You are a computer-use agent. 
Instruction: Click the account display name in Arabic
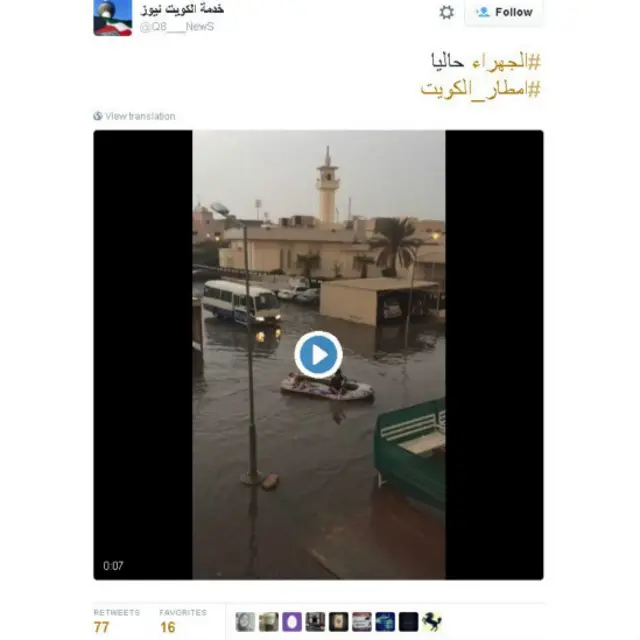pos(182,9)
